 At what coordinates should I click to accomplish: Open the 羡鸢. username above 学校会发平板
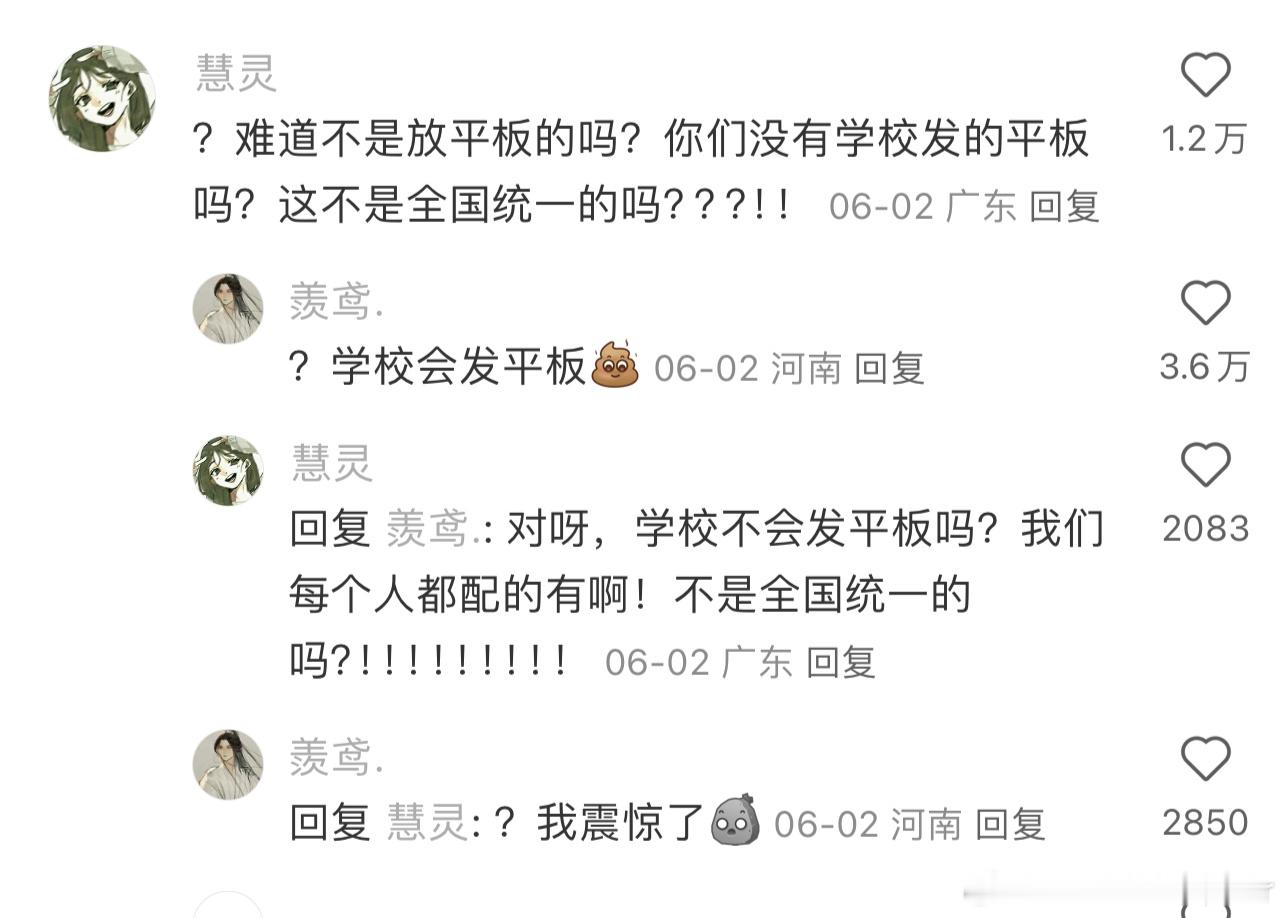[x=337, y=300]
